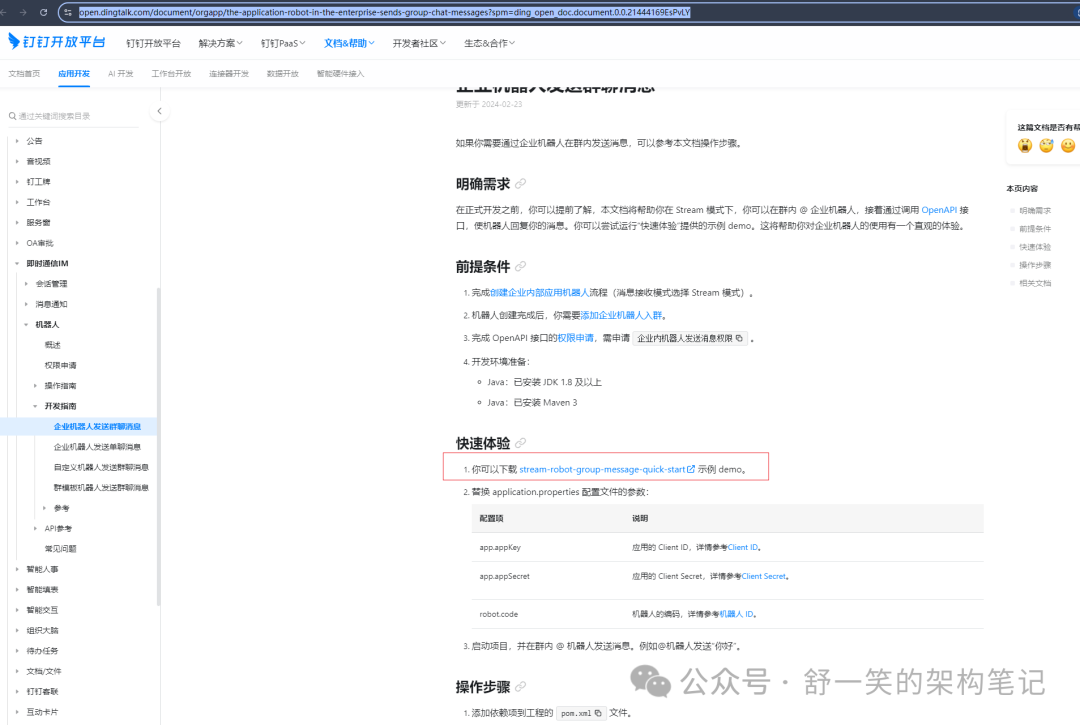Jump to 前提条件 in page contents
Image resolution: width=1080 pixels, height=725 pixels.
(x=1035, y=229)
